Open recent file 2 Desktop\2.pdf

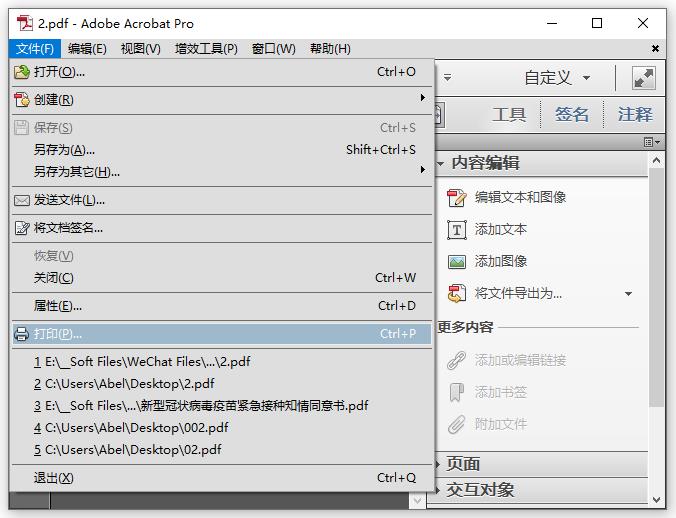(x=222, y=384)
